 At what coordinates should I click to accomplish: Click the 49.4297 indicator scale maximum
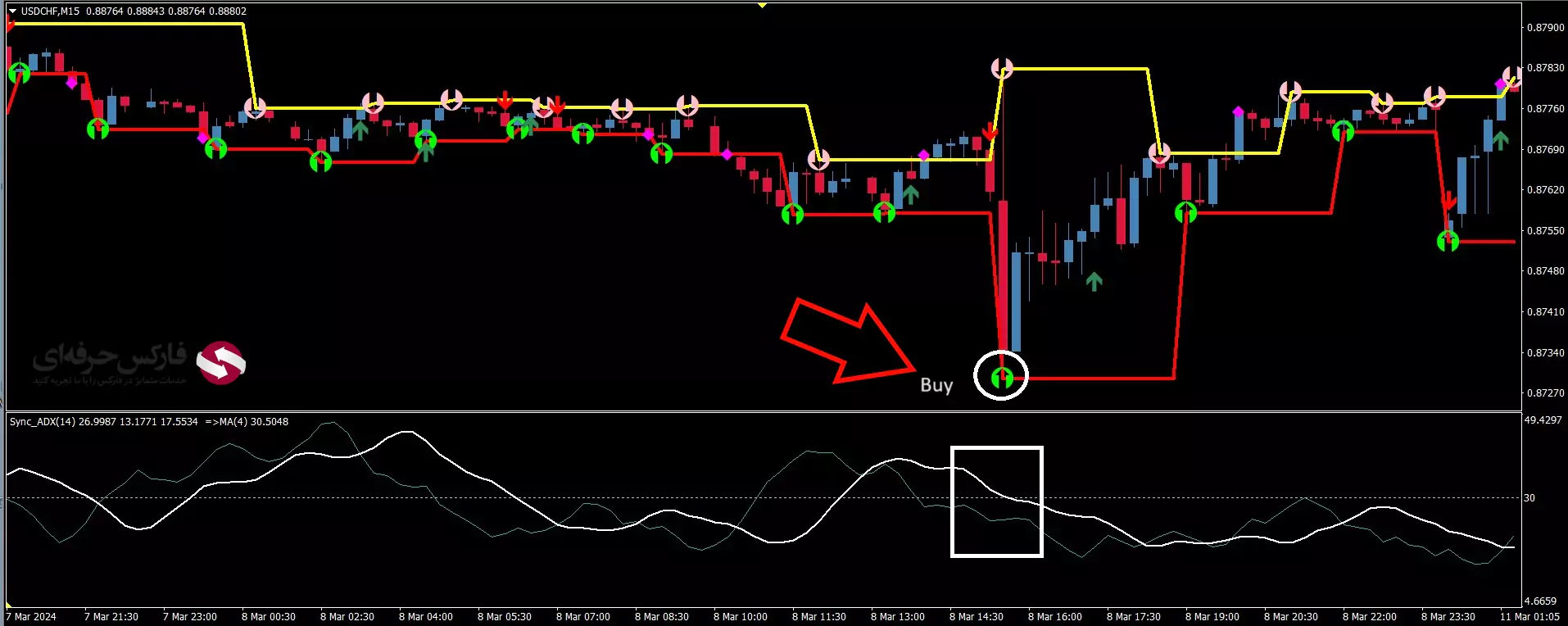coord(1543,420)
